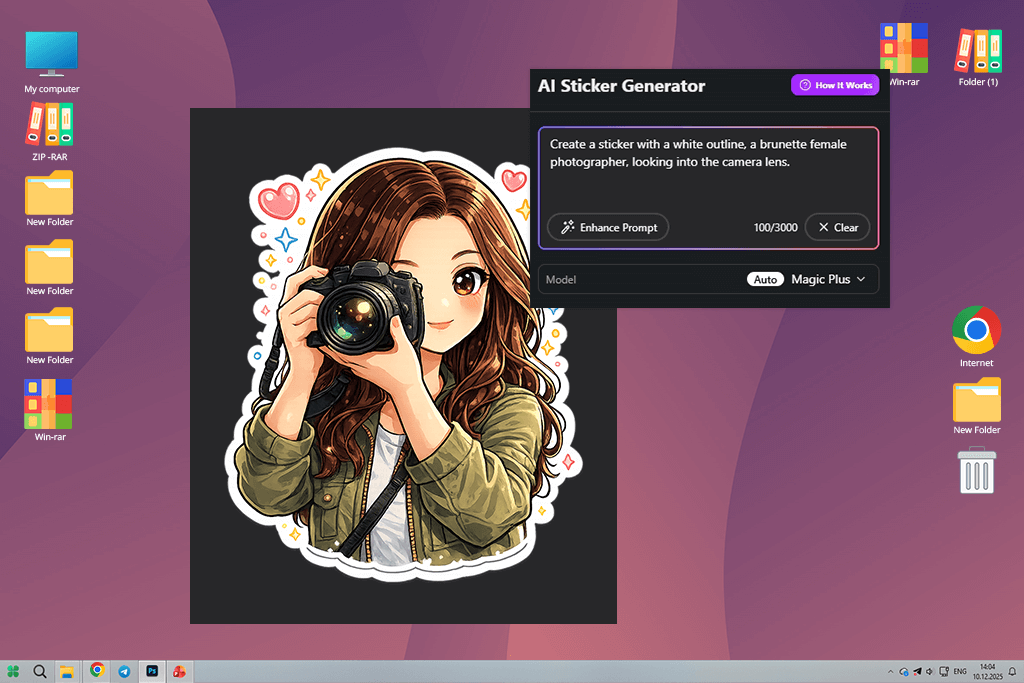Click the How It Works button
Image resolution: width=1024 pixels, height=683 pixels.
point(835,85)
